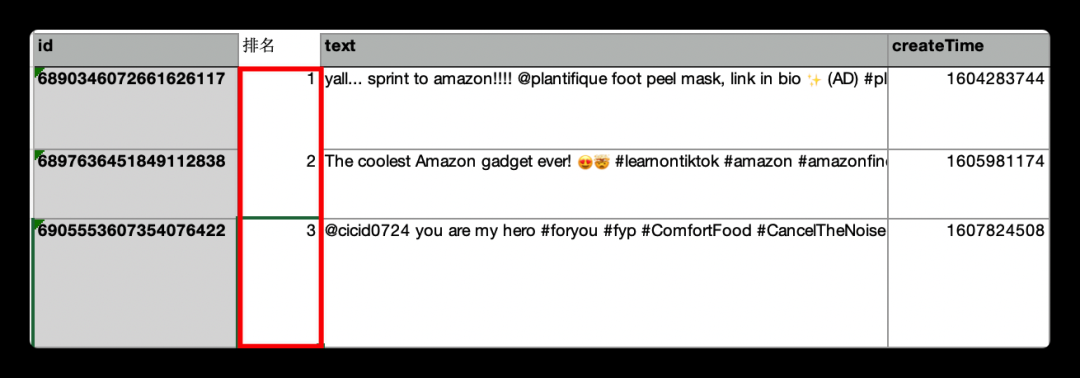Click the createTime cell 1605981174

click(x=968, y=183)
